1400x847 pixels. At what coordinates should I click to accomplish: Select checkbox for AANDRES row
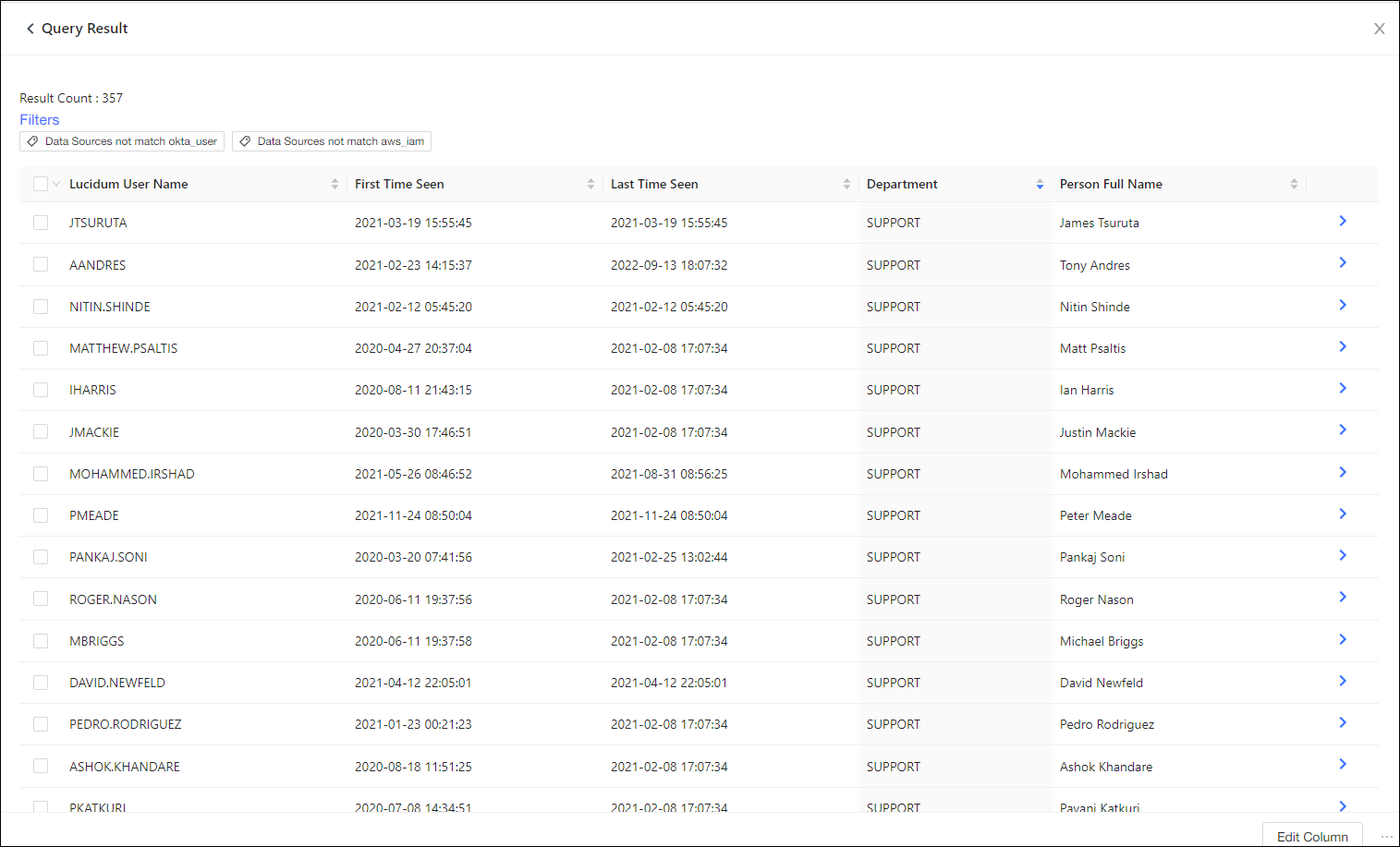pyautogui.click(x=41, y=264)
